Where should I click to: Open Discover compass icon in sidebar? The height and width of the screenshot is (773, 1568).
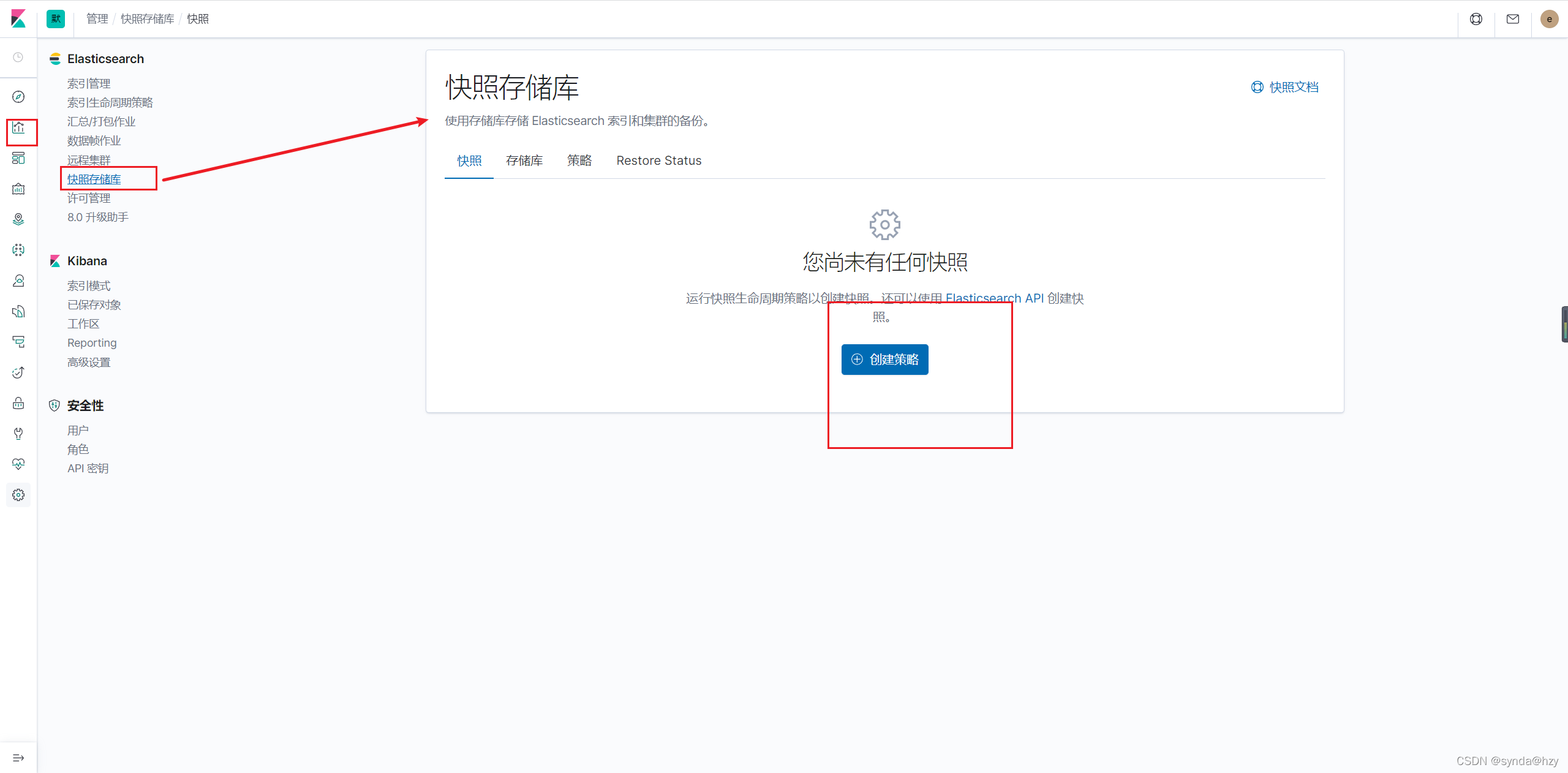point(18,97)
